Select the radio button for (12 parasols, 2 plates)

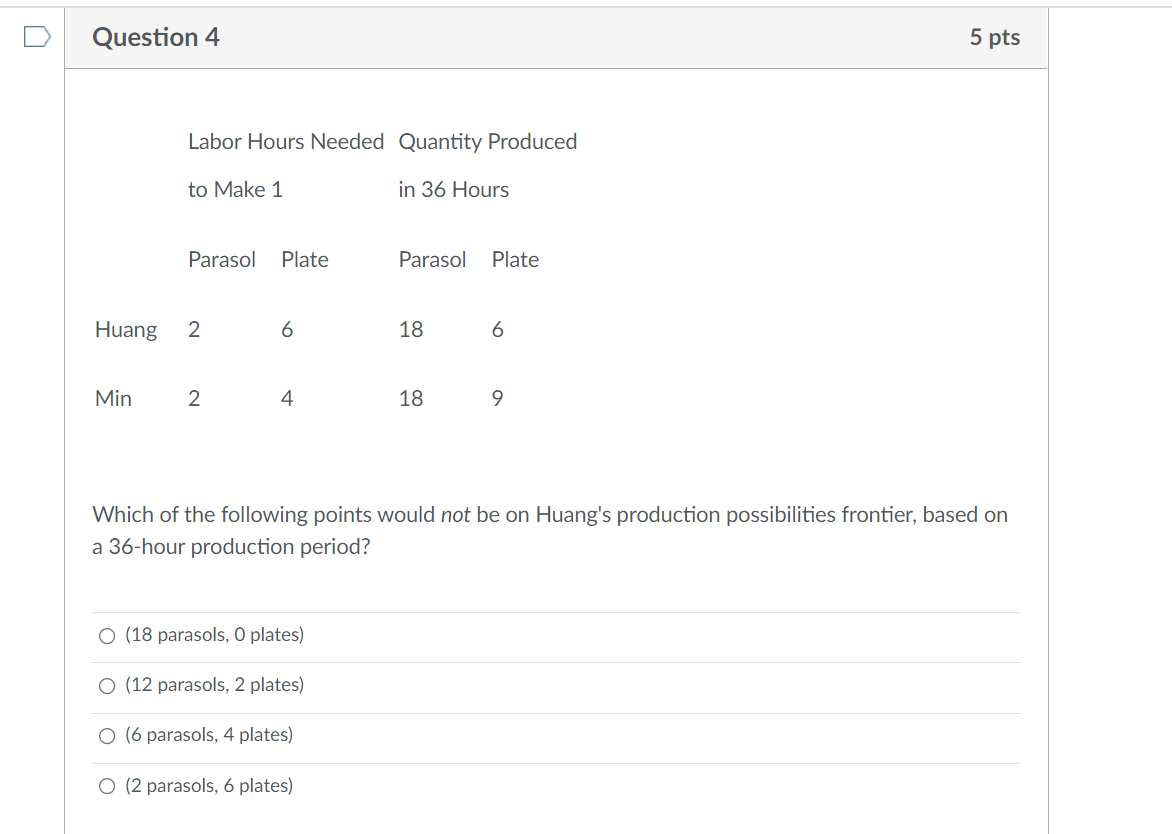click(x=107, y=685)
